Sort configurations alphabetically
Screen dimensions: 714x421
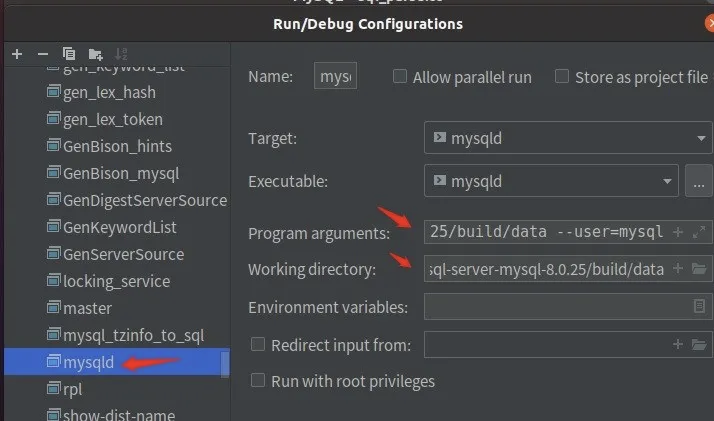(121, 53)
